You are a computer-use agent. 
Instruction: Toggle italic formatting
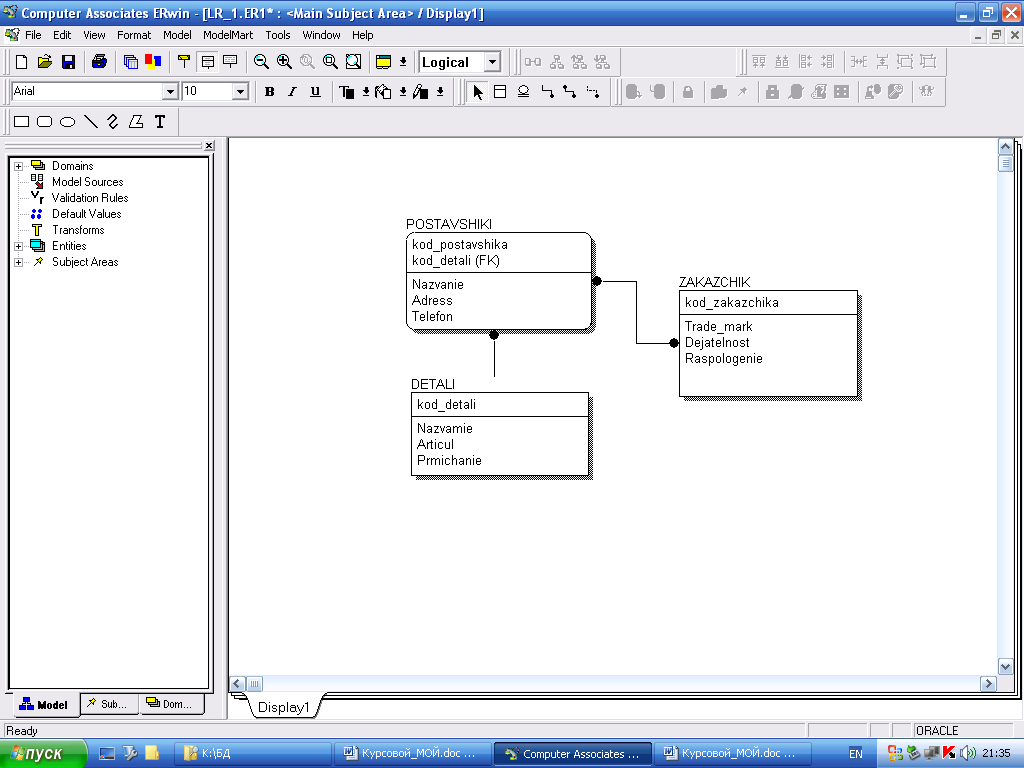292,92
